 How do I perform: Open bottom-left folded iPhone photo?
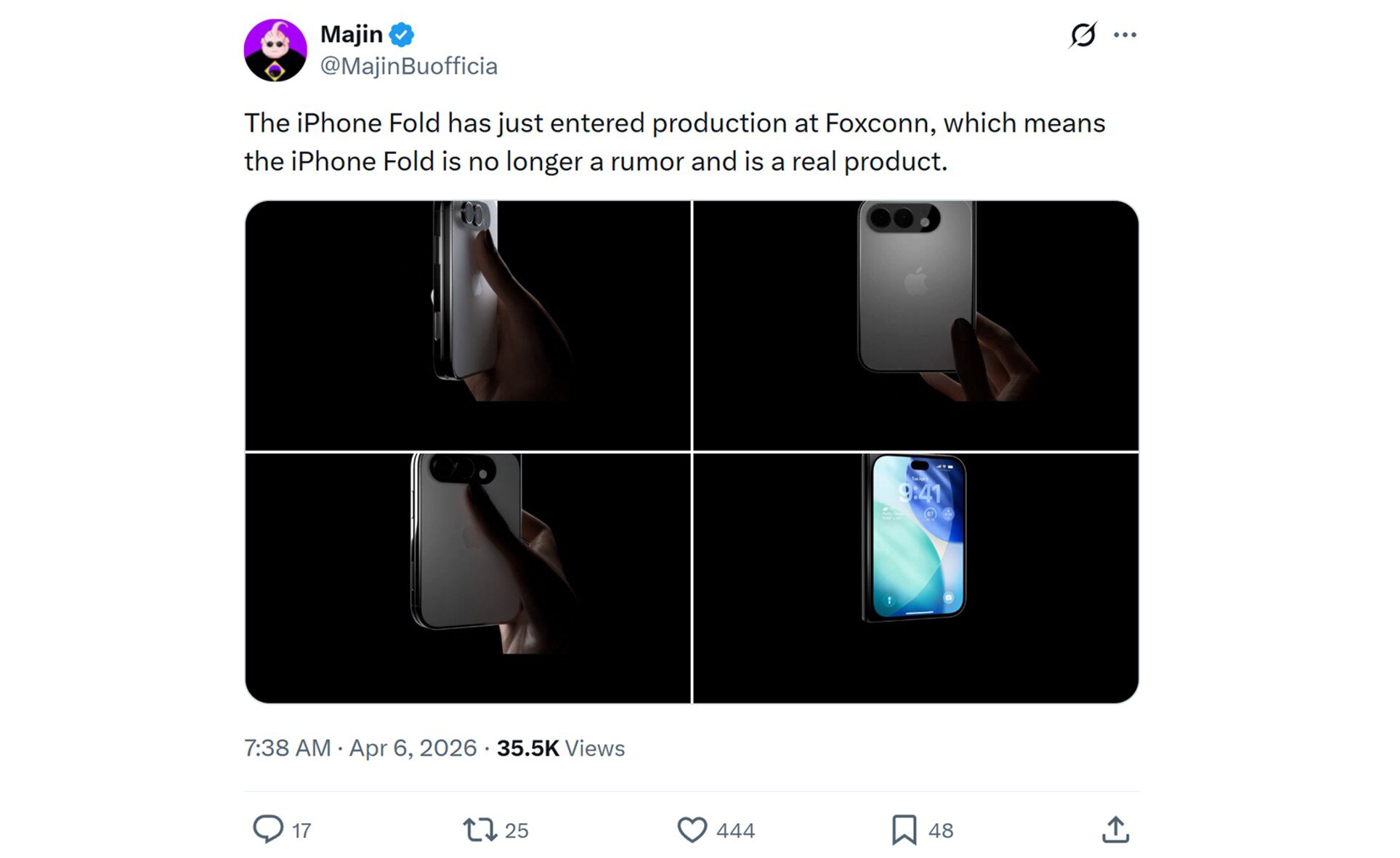coord(469,578)
